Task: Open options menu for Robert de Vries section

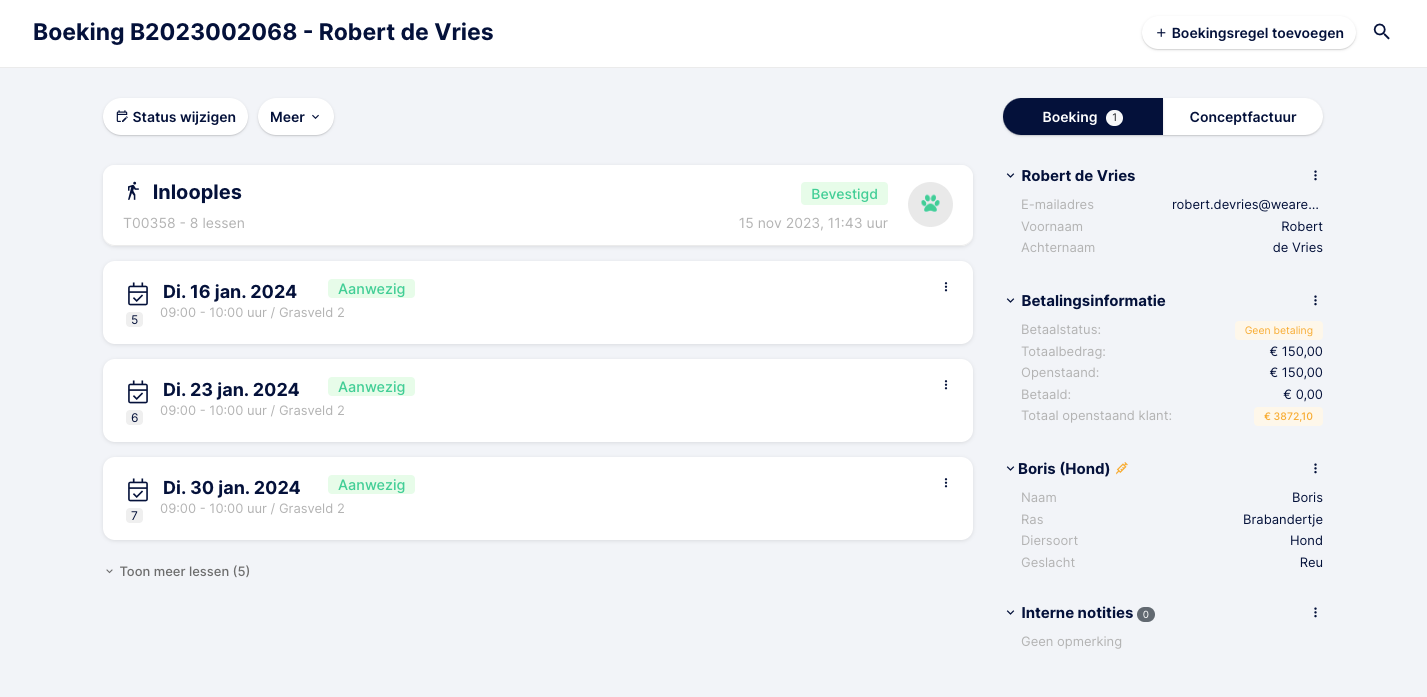Action: click(1315, 176)
